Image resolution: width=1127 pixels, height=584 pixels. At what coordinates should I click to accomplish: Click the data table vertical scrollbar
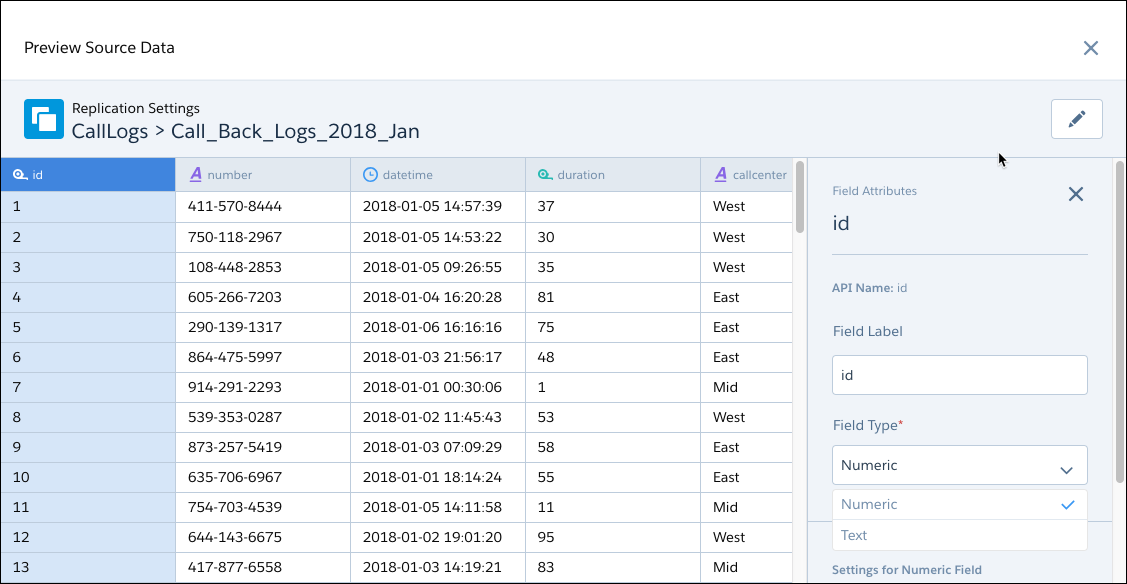pos(799,197)
